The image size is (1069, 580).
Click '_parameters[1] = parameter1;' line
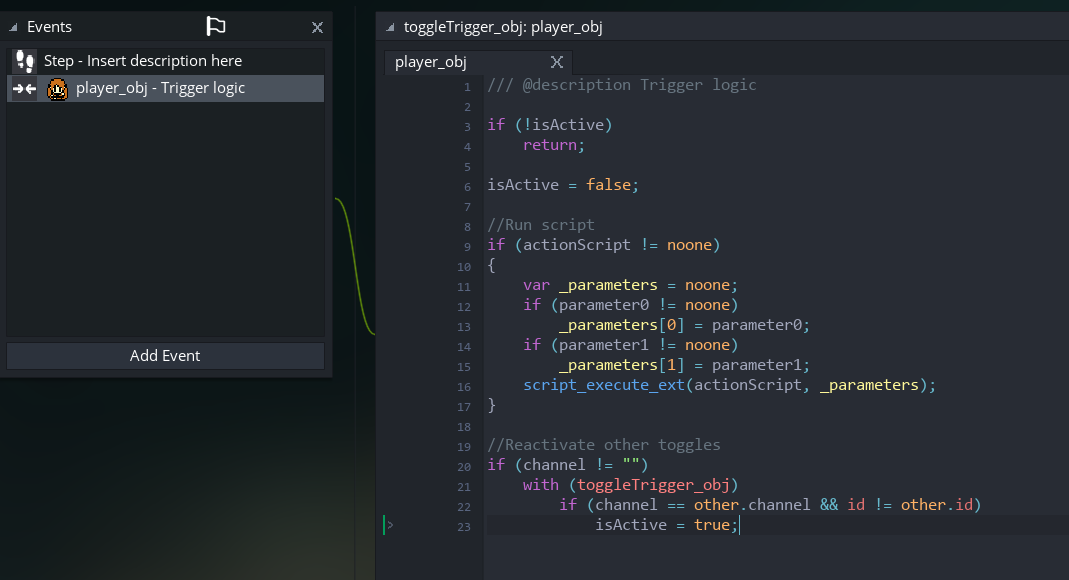[x=684, y=365]
